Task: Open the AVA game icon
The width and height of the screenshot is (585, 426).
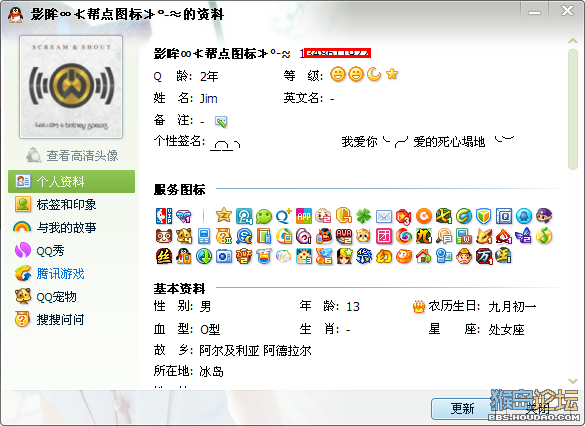Action: tap(344, 236)
